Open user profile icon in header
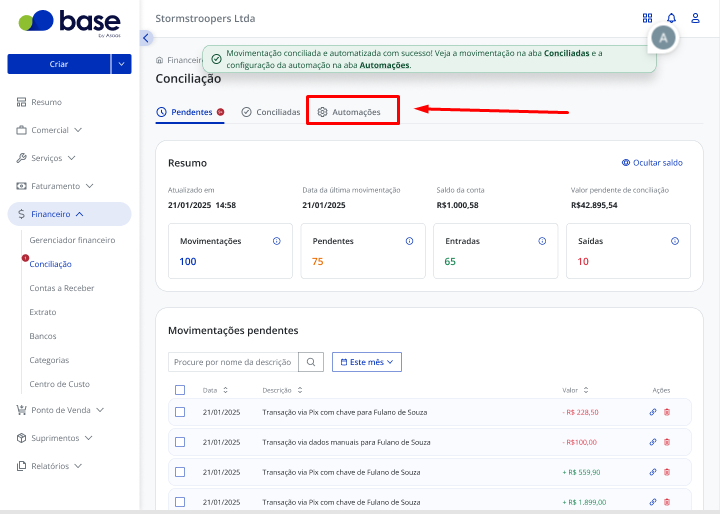 (x=695, y=18)
